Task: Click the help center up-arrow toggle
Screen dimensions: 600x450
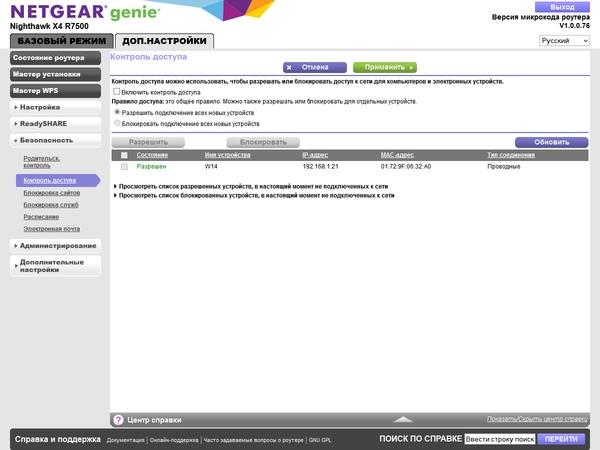Action: (403, 420)
